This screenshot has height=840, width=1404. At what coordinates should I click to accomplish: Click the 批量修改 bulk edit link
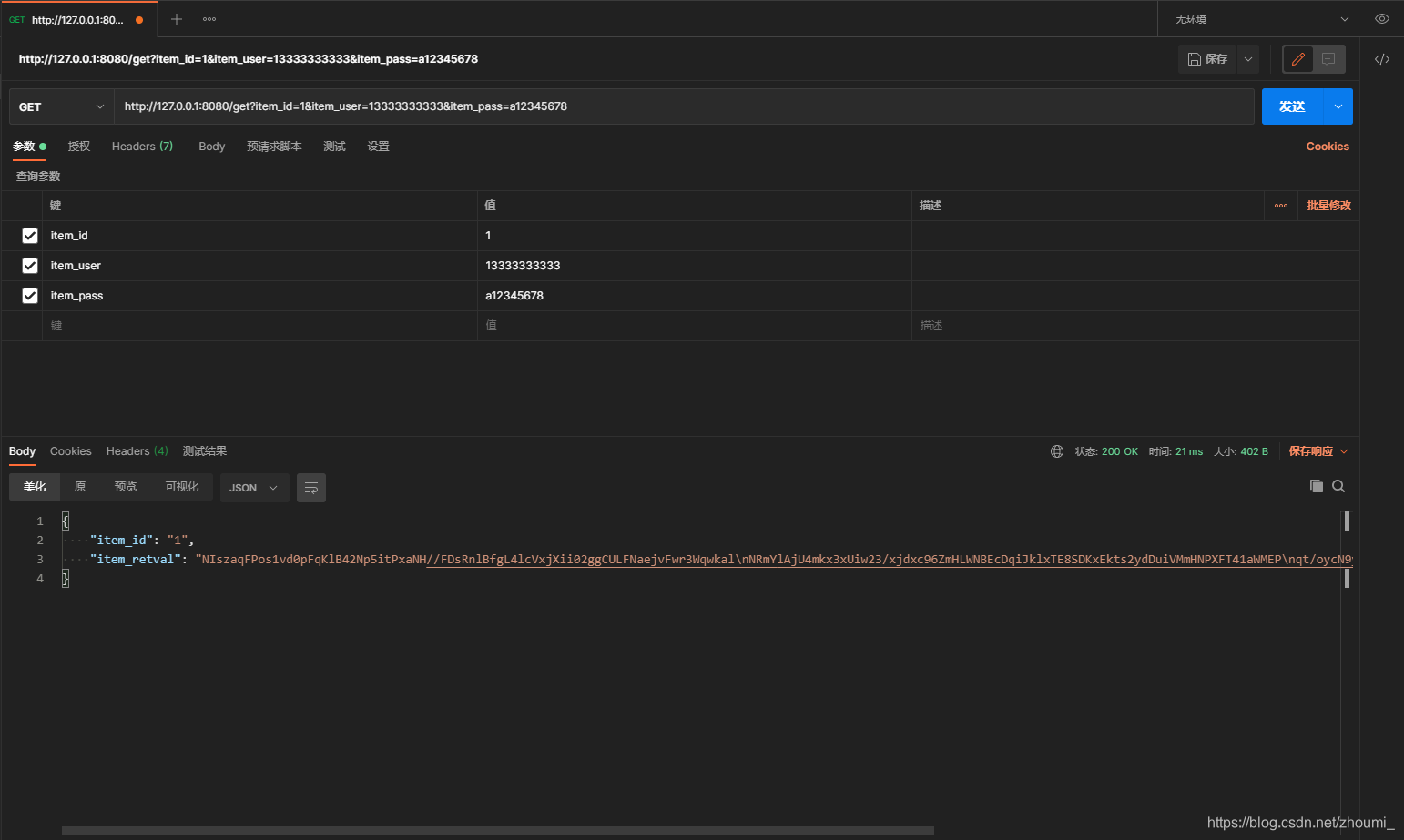[1328, 206]
